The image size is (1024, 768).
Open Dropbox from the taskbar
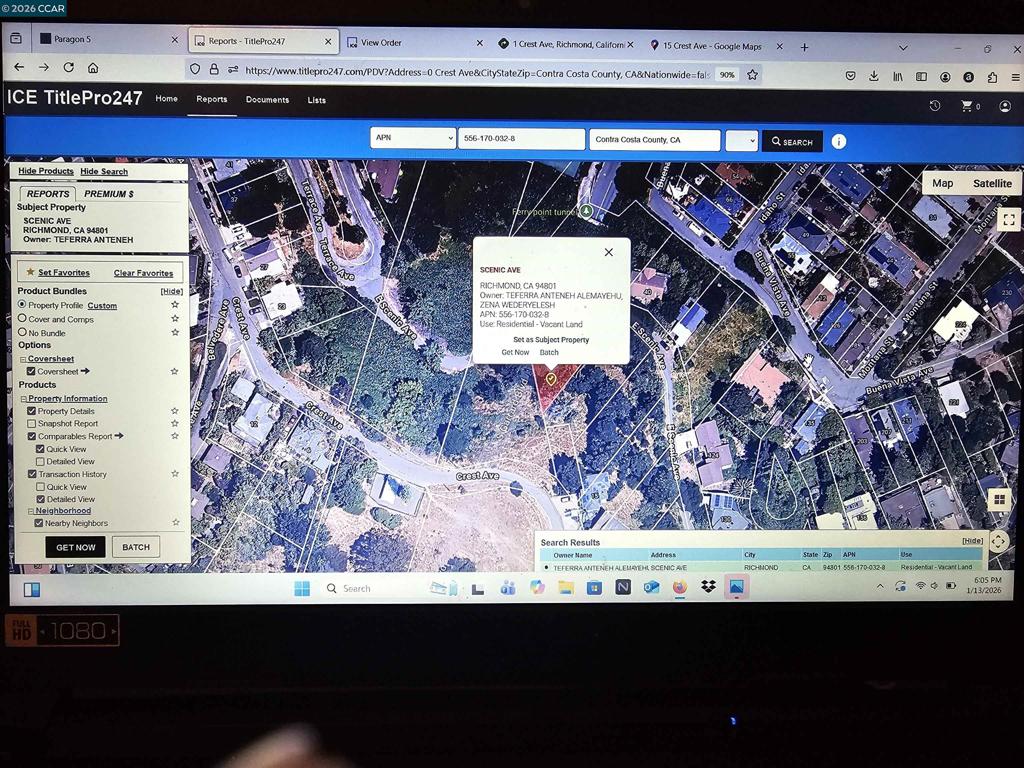(708, 587)
